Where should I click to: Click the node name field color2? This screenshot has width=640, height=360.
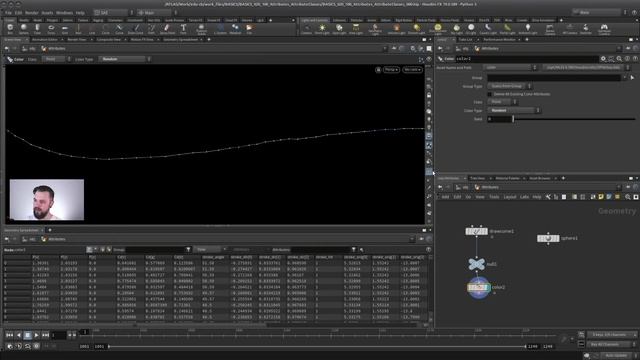[x=526, y=59]
